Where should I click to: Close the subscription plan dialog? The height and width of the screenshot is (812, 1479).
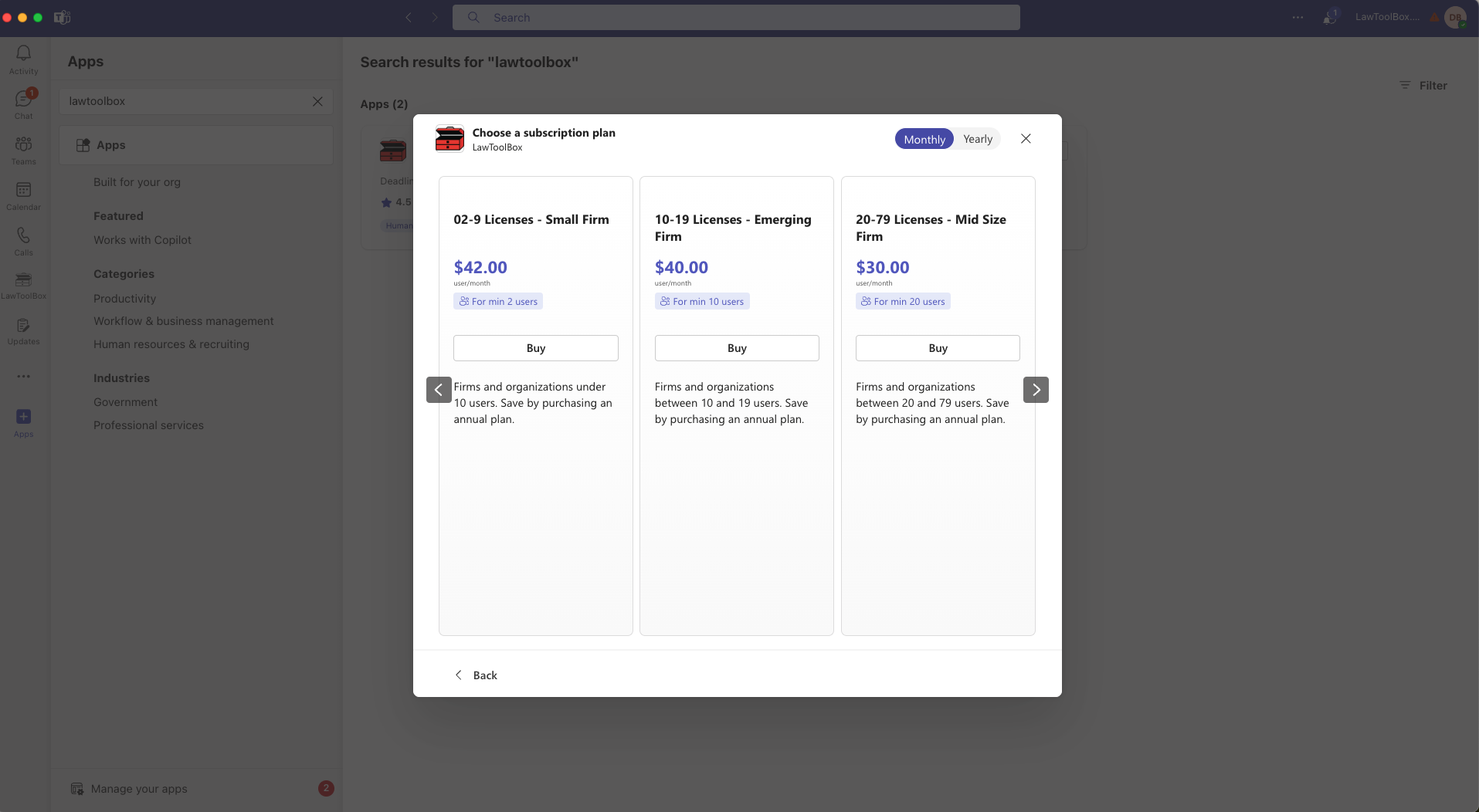tap(1026, 139)
